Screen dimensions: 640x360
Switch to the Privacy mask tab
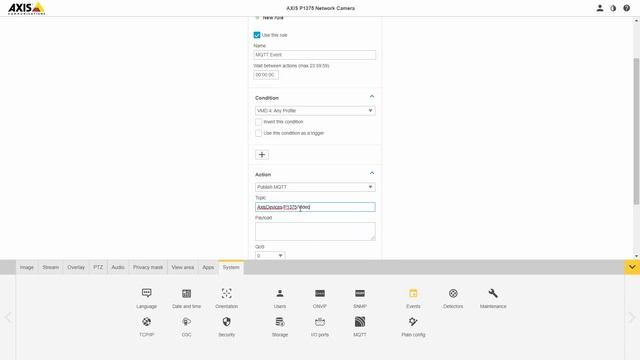[x=148, y=267]
